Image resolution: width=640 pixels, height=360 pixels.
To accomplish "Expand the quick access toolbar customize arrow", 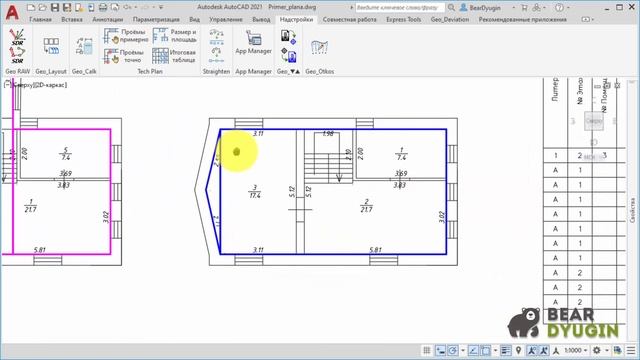I will click(x=161, y=7).
